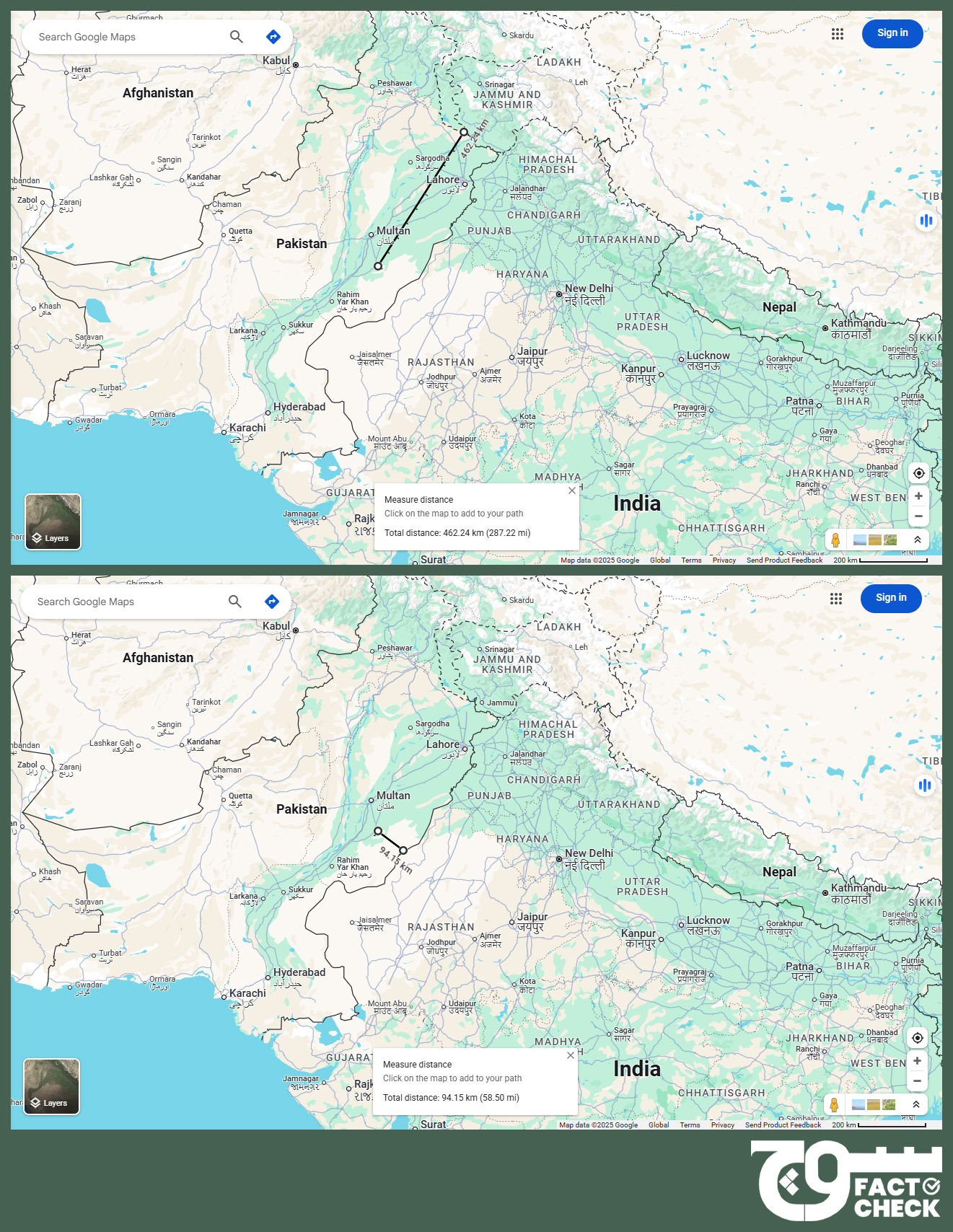Expand the imagery strip in the 94.15 km map
Screen dimensions: 953x1232
(x=915, y=1104)
